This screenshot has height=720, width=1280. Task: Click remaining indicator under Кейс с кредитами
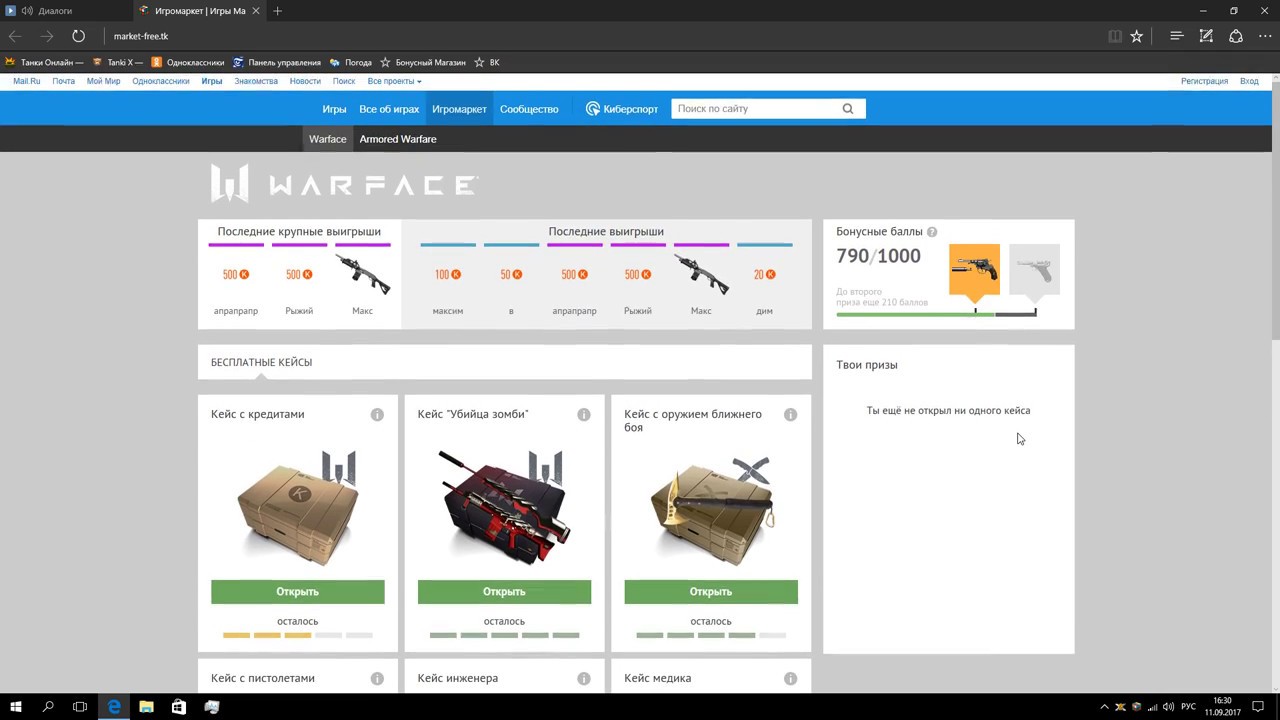[x=297, y=635]
